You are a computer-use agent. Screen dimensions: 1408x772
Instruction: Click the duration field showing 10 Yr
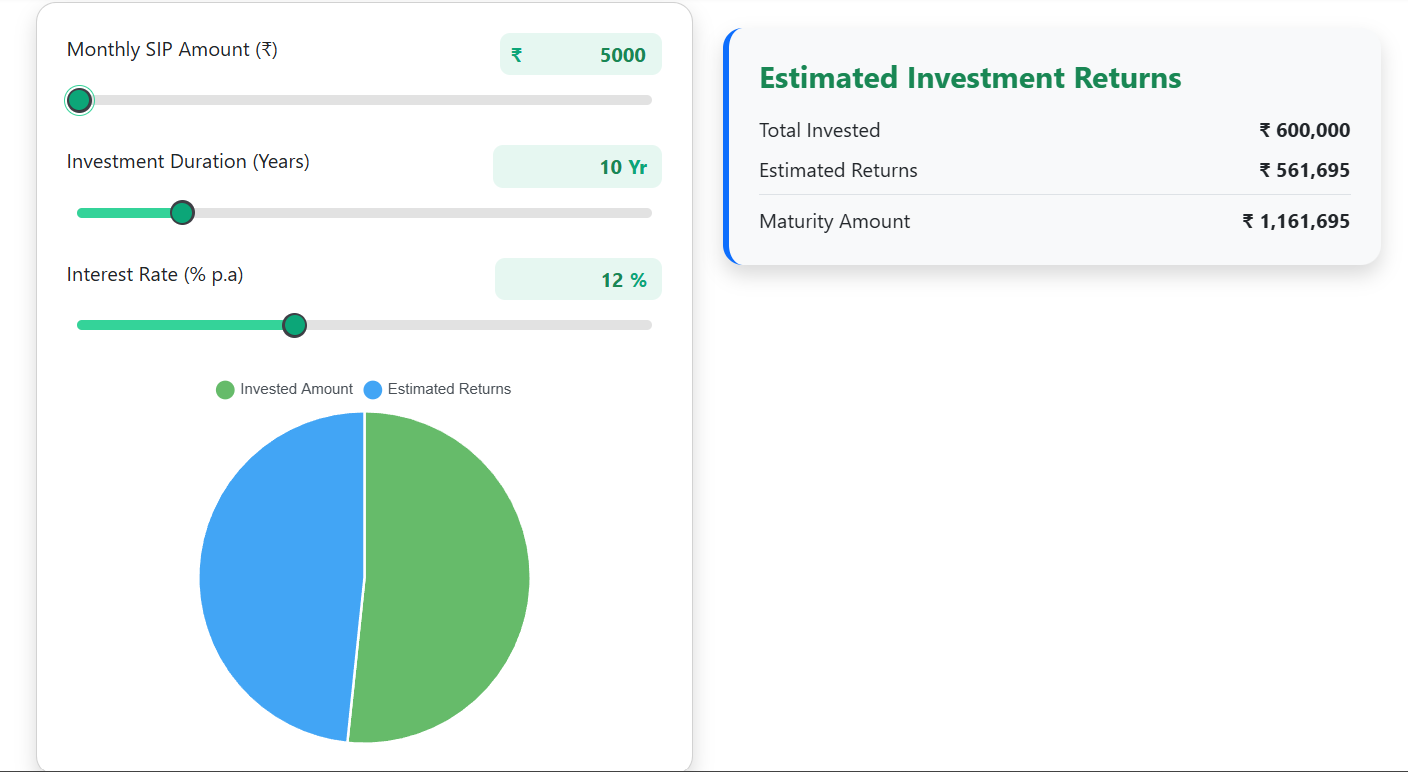(577, 167)
